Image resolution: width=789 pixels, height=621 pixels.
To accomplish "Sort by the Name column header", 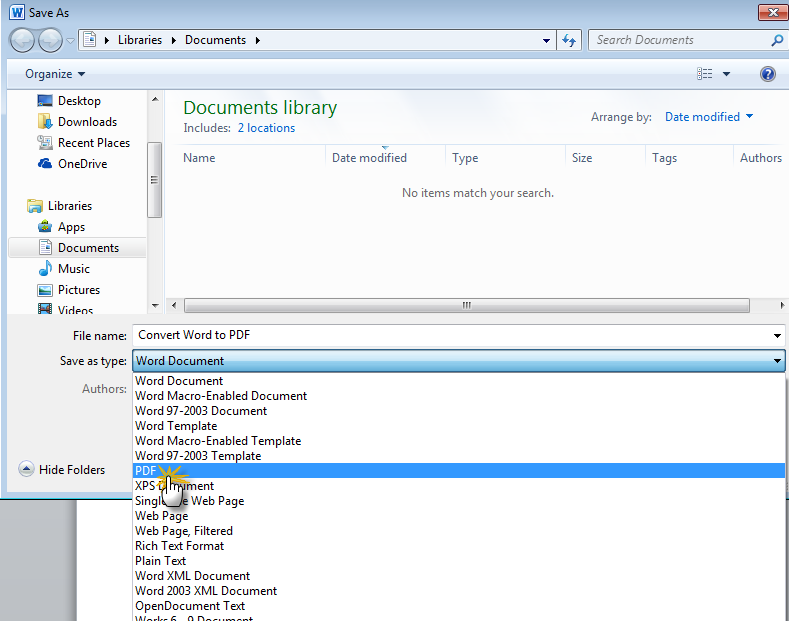I will point(199,158).
